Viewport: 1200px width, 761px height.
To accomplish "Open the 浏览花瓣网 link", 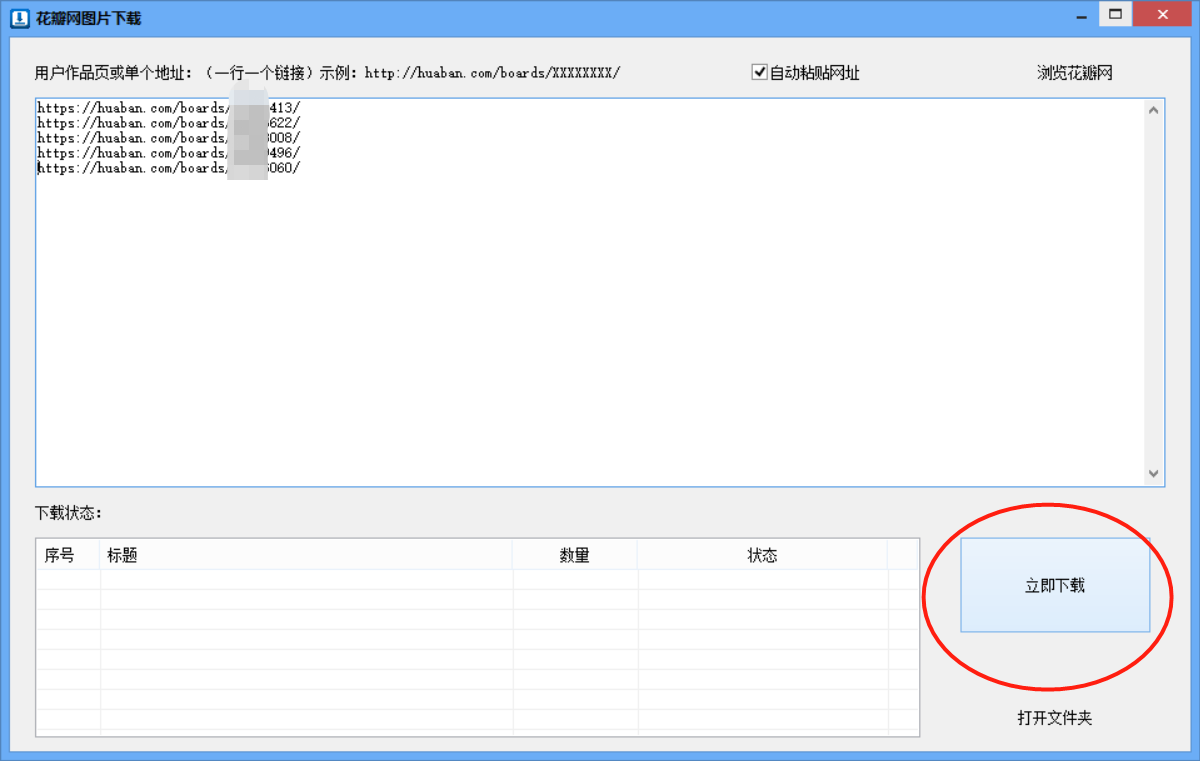I will [x=1075, y=73].
